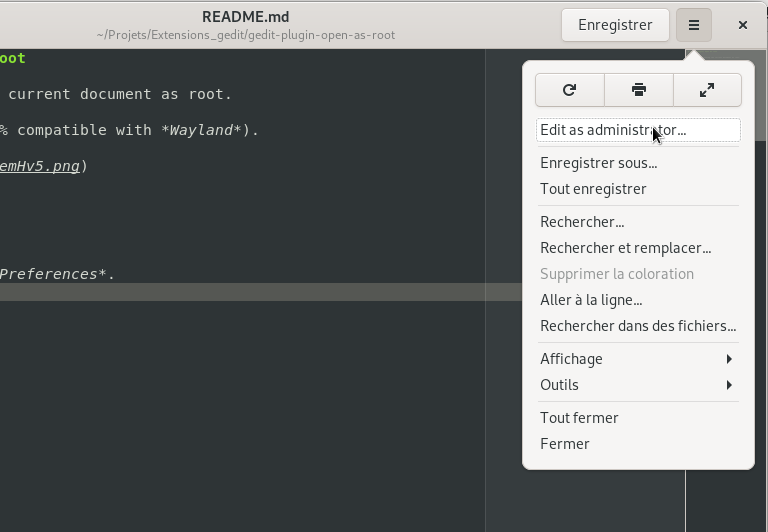Toggle fullscreen with the expand arrows icon
This screenshot has width=768, height=532.
707,90
